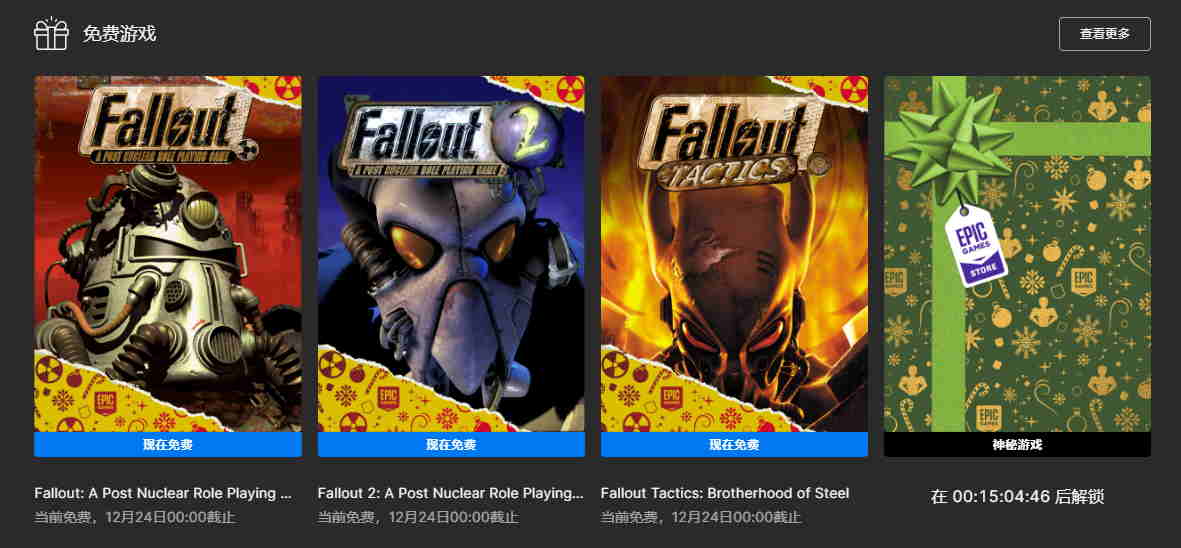Open Fallout Tactics: Brotherhood of Steel title link
This screenshot has height=548, width=1181.
725,494
